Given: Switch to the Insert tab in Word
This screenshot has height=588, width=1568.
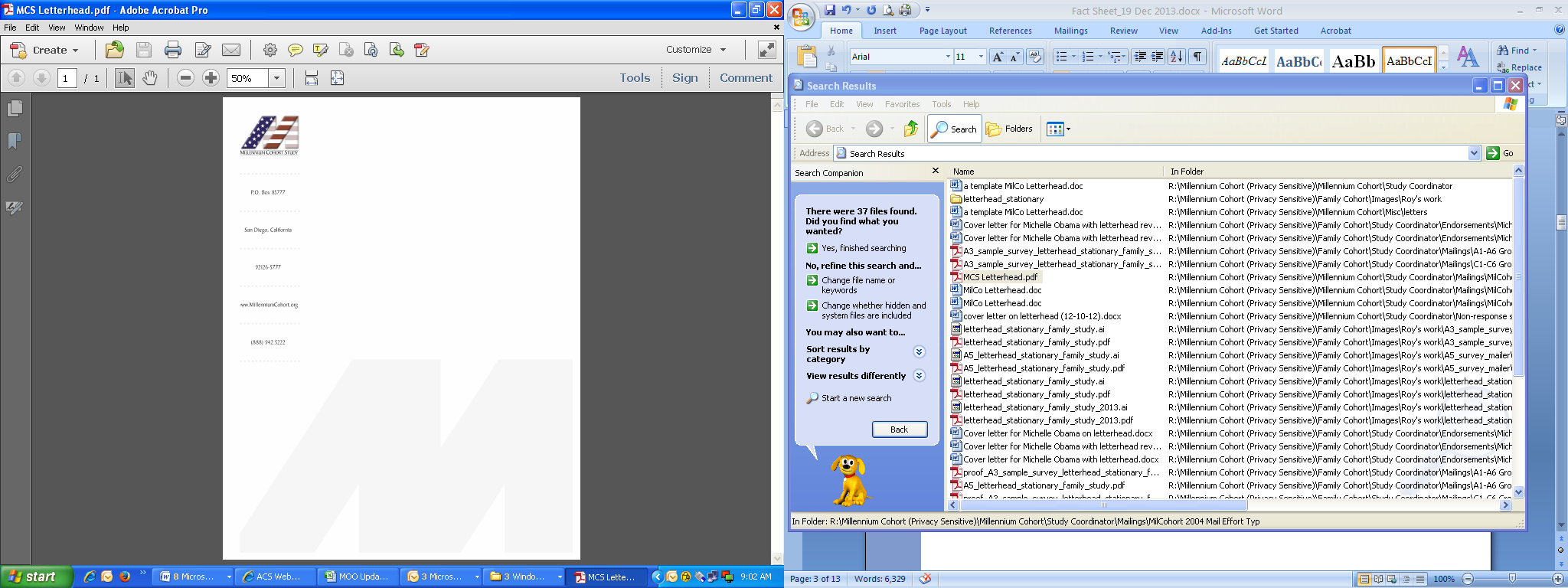Looking at the screenshot, I should (x=885, y=31).
